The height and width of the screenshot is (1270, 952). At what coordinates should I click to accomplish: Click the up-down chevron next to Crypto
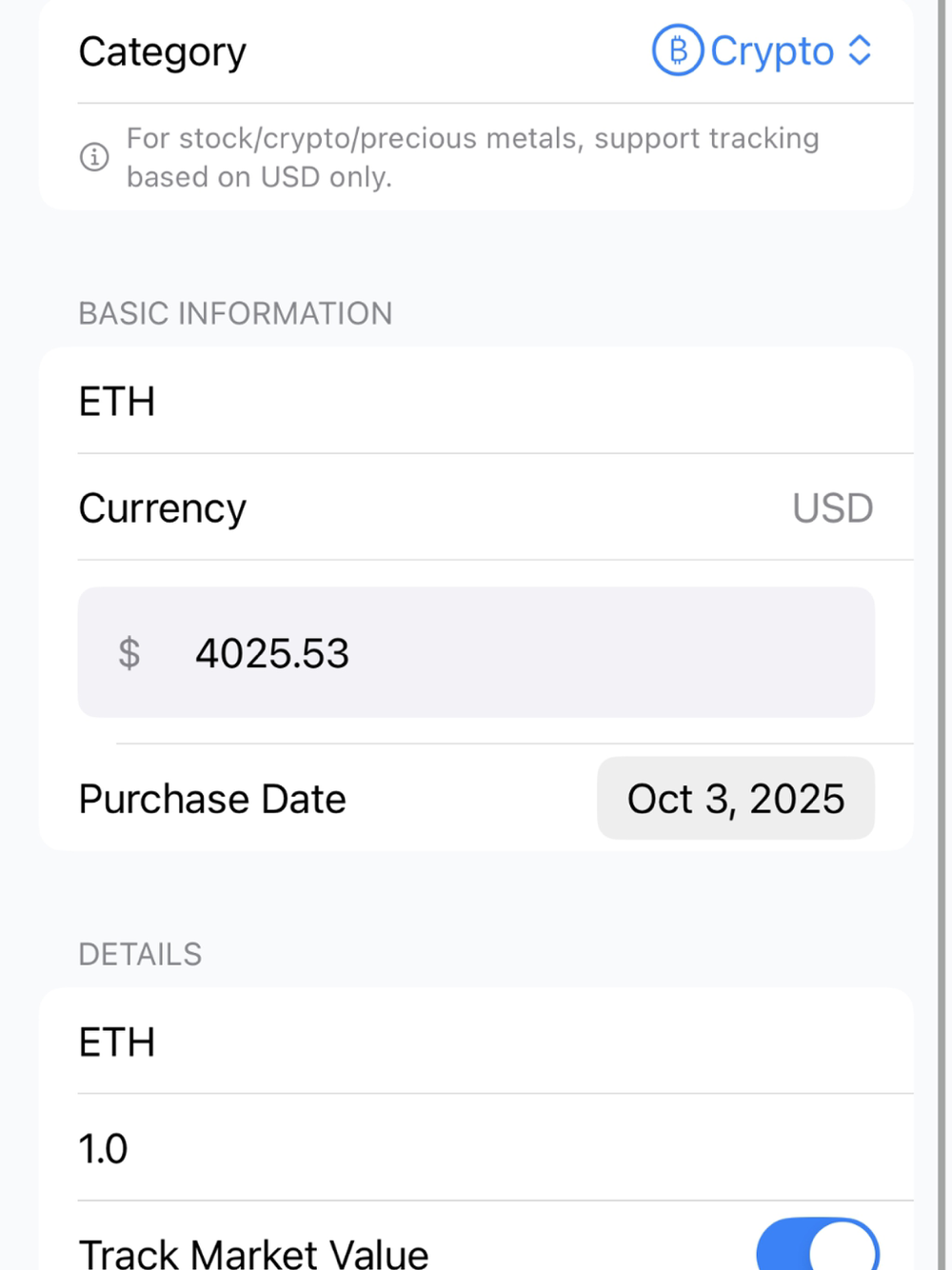(x=860, y=50)
